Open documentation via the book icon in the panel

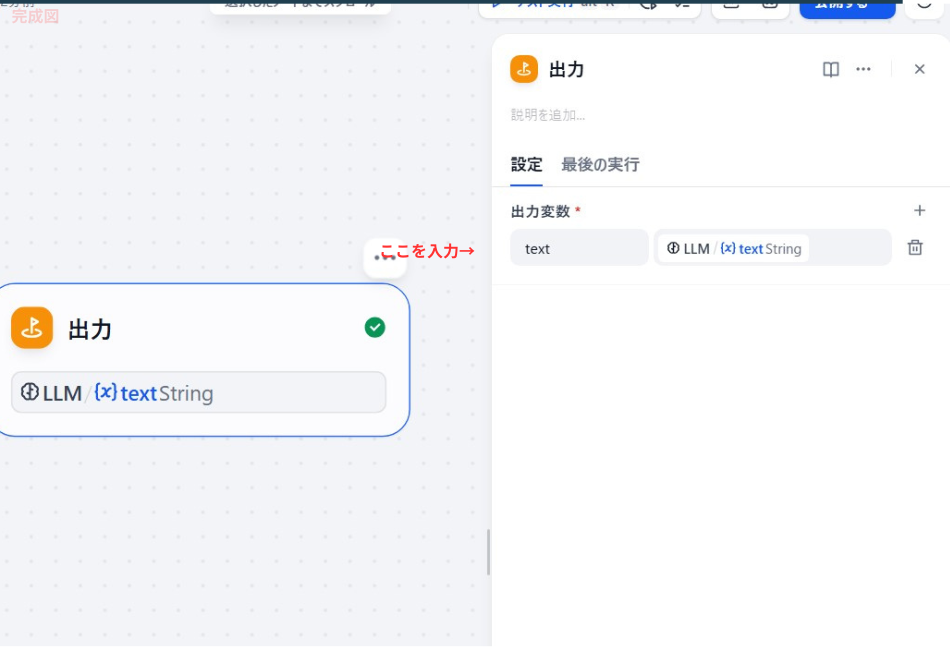tap(830, 69)
